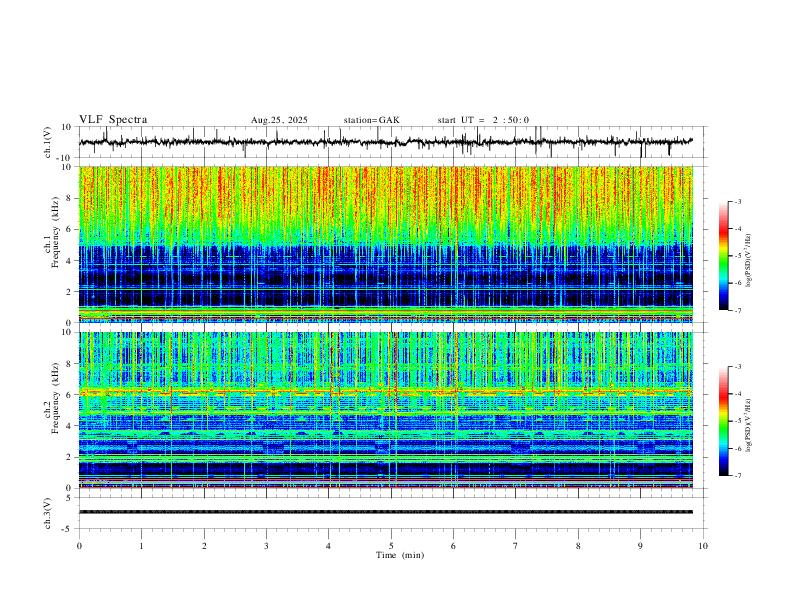Viewport: 792px width, 612px height.
Task: Click the ch.2 spectrogram color scale bar
Action: click(723, 421)
